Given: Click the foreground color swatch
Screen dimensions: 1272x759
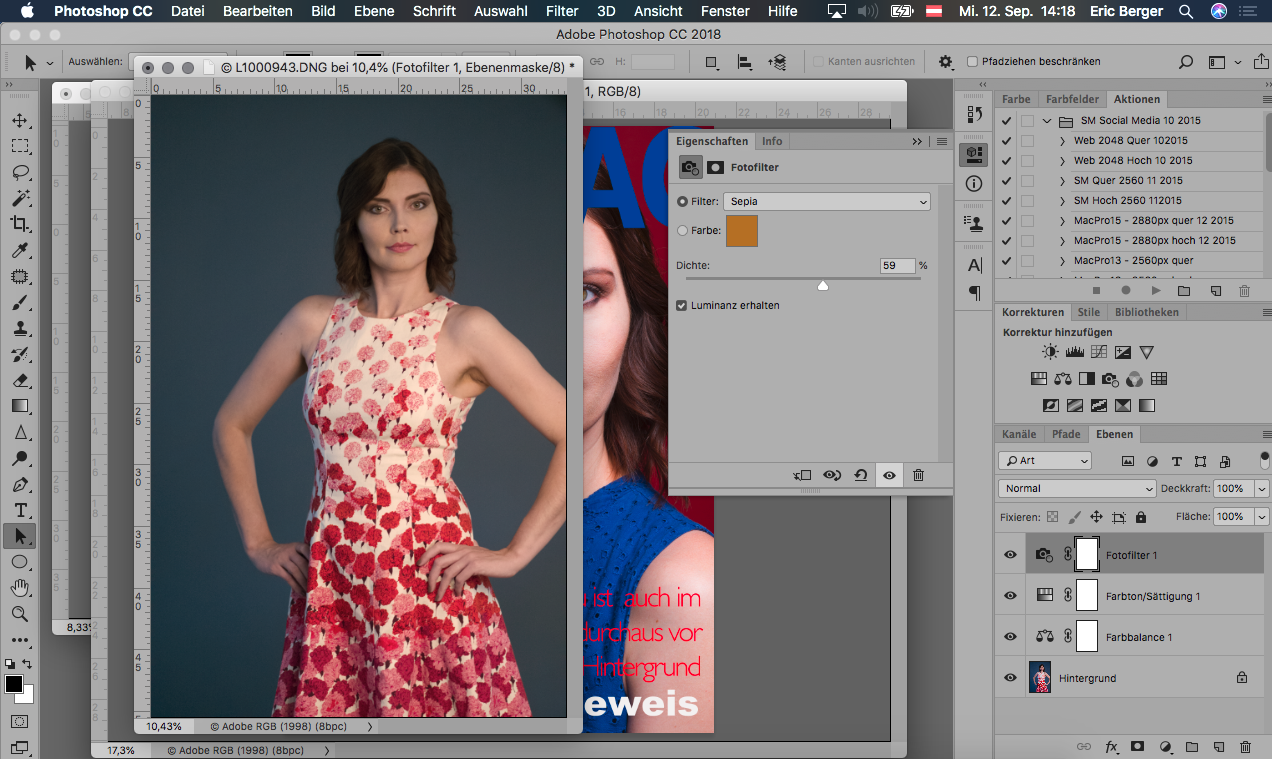Looking at the screenshot, I should point(14,684).
